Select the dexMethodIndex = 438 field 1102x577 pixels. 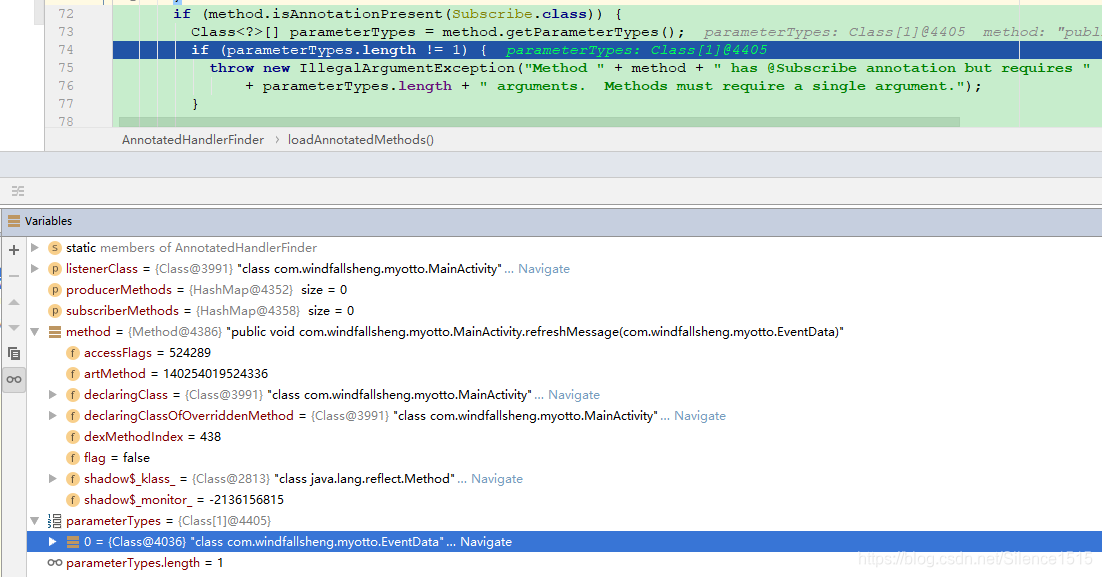click(x=564, y=437)
